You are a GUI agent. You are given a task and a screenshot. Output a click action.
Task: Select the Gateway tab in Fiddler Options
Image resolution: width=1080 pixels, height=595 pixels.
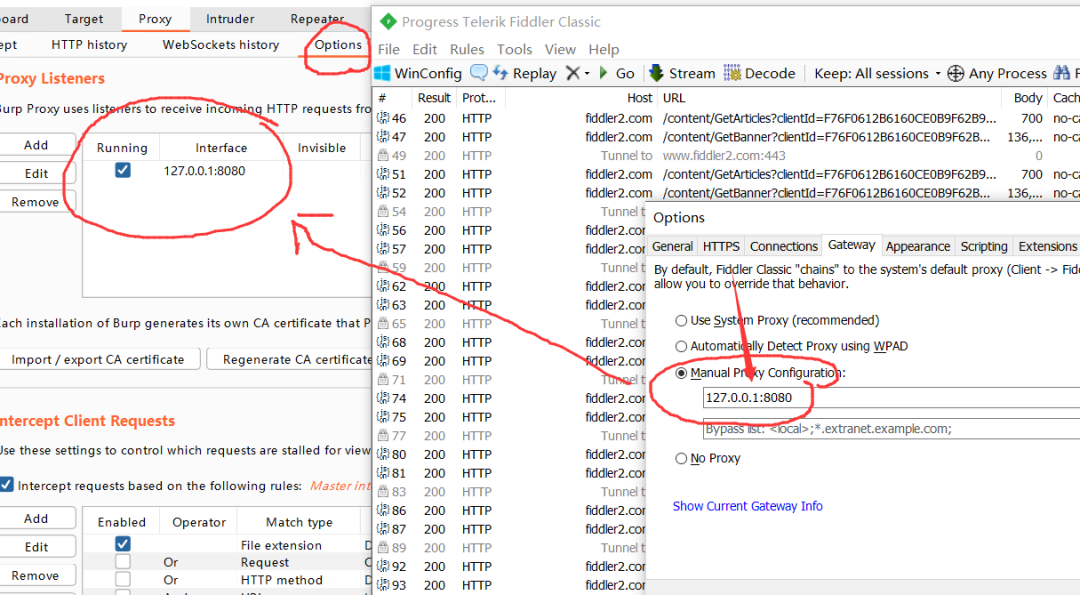851,244
